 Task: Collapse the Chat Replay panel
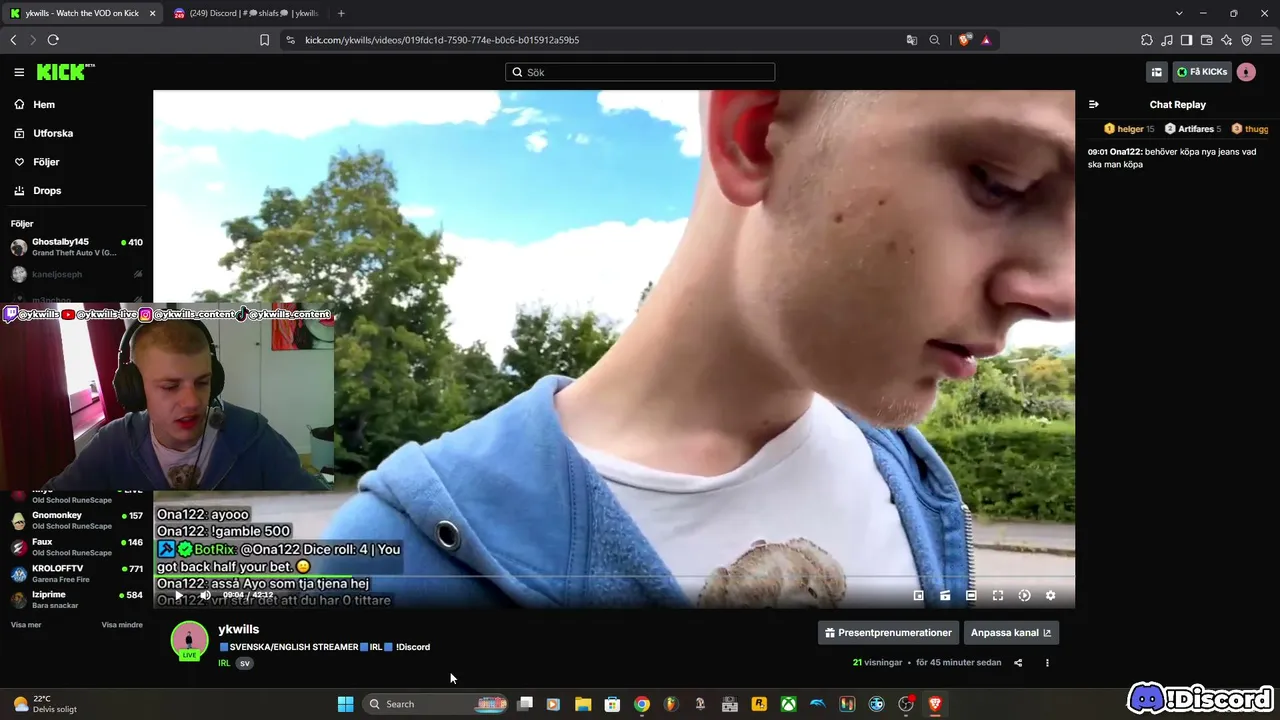(1094, 104)
